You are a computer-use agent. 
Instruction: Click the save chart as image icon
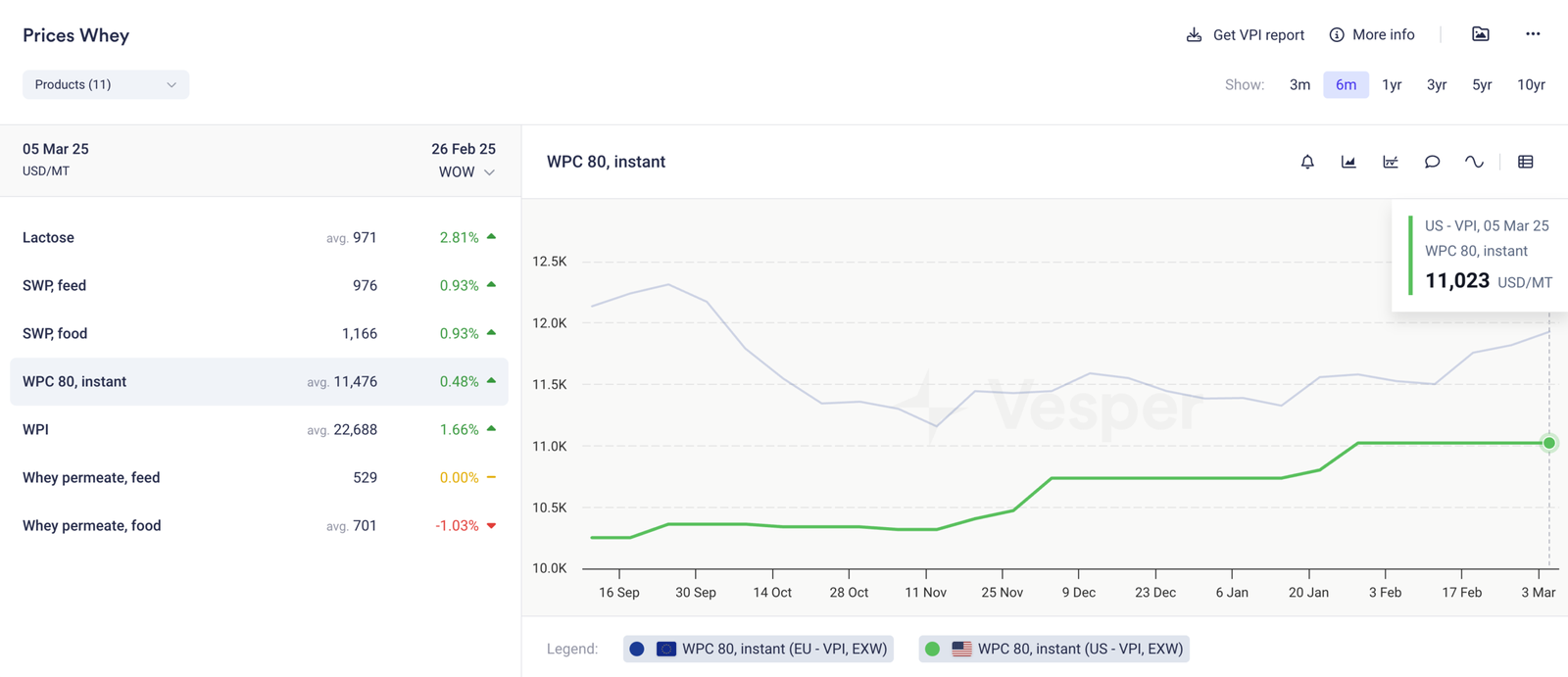coord(1481,34)
